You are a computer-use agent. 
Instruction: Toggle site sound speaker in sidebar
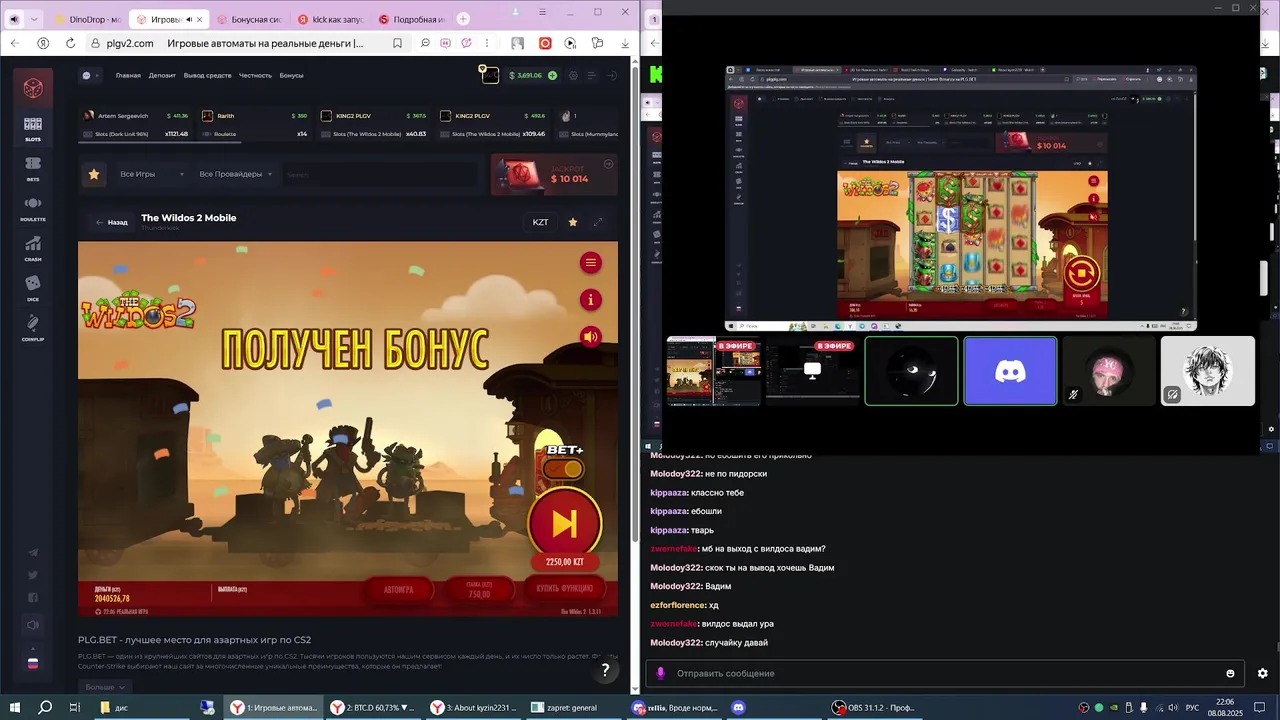[x=33, y=626]
